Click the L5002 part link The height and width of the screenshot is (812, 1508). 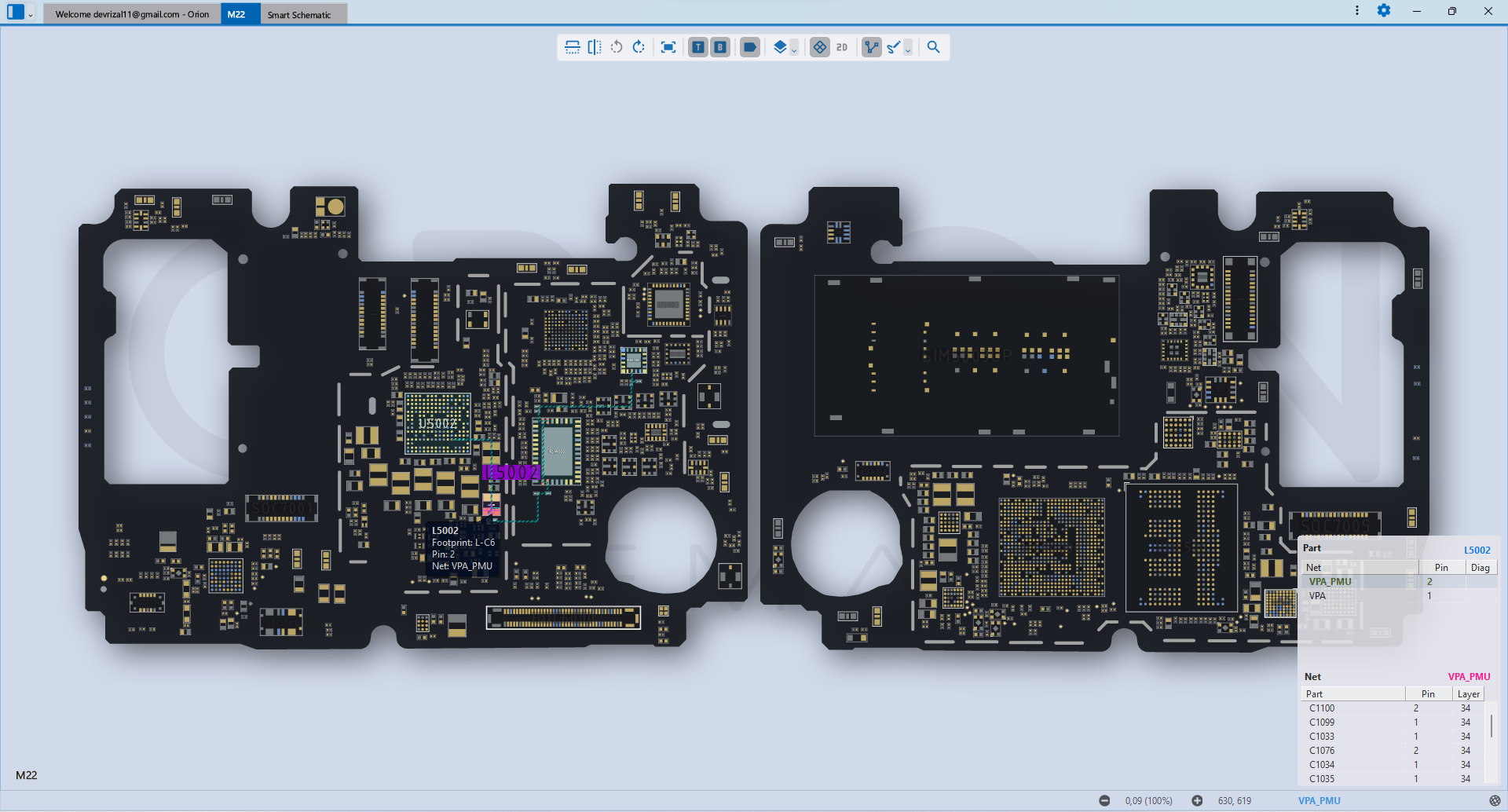pyautogui.click(x=1477, y=550)
